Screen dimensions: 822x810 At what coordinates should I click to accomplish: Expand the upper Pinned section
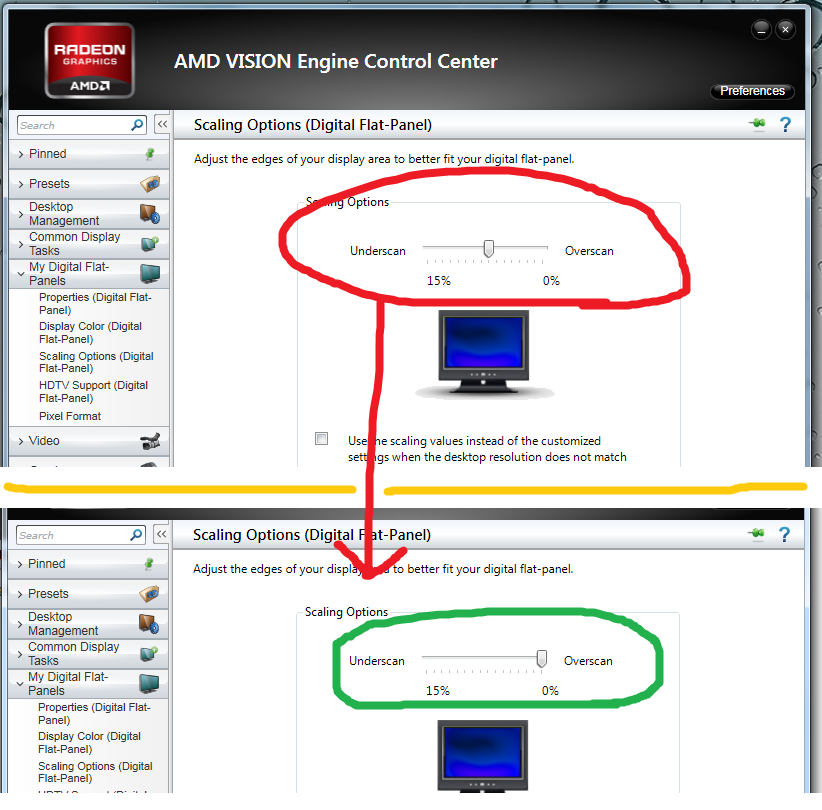21,154
